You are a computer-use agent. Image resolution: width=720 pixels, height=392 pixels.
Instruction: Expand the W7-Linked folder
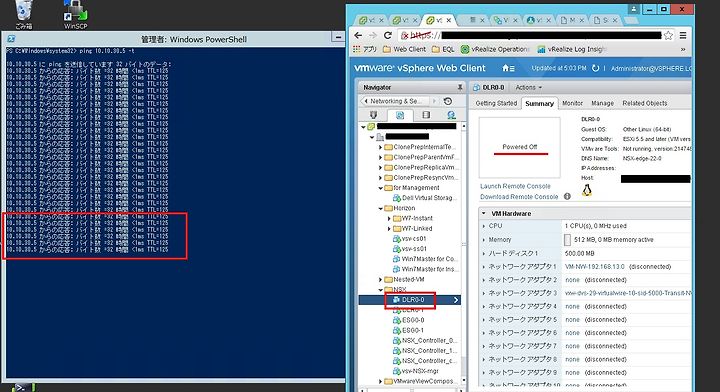click(x=389, y=229)
